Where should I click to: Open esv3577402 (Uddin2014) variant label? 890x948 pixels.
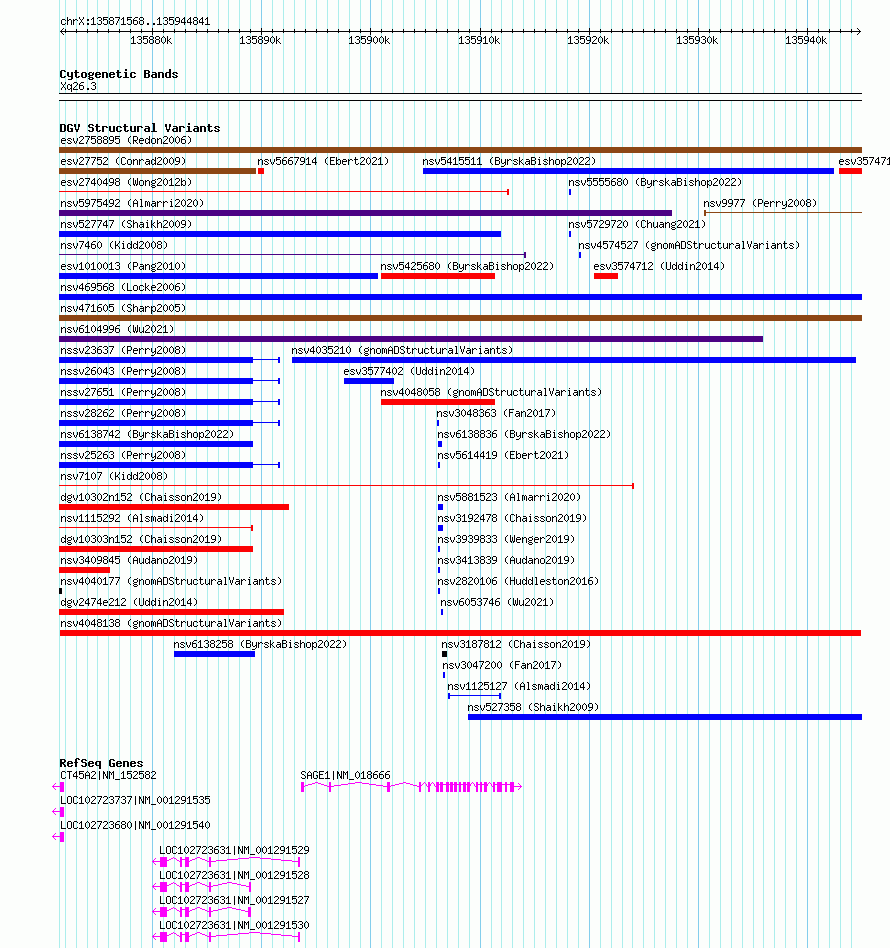click(409, 371)
